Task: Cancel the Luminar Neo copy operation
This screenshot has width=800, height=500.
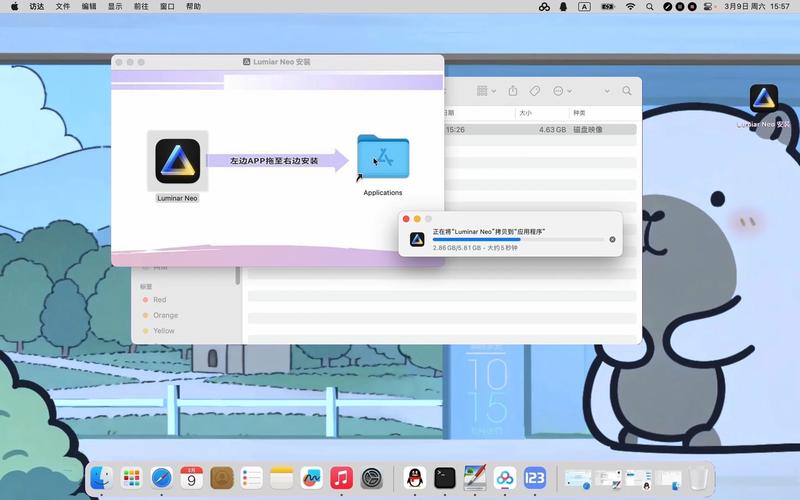Action: [612, 239]
